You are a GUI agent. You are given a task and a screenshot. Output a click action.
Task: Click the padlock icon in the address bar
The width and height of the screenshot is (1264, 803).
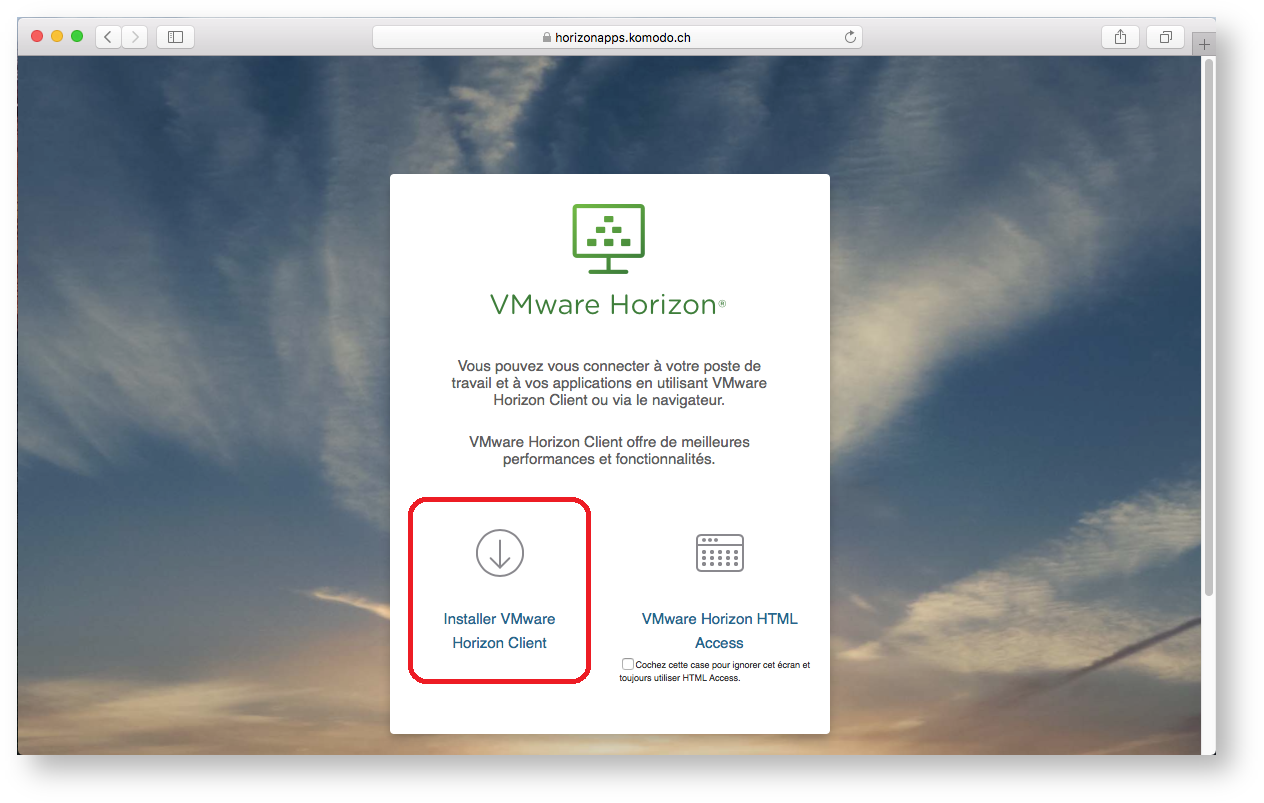pyautogui.click(x=547, y=38)
